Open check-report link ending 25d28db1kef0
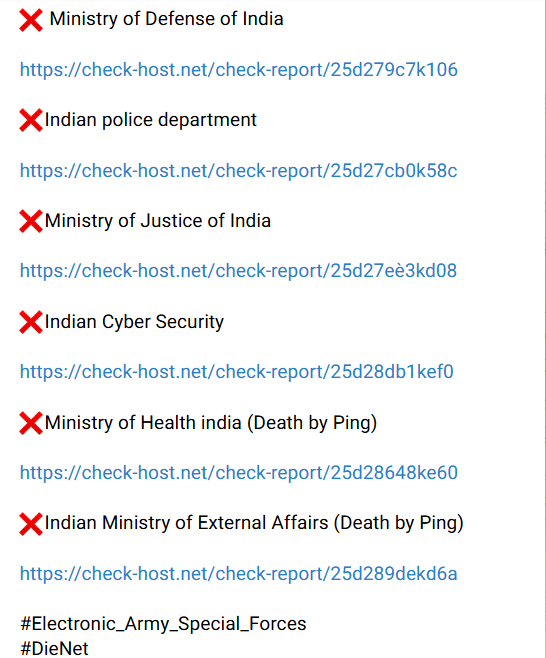This screenshot has height=658, width=546. 237,372
